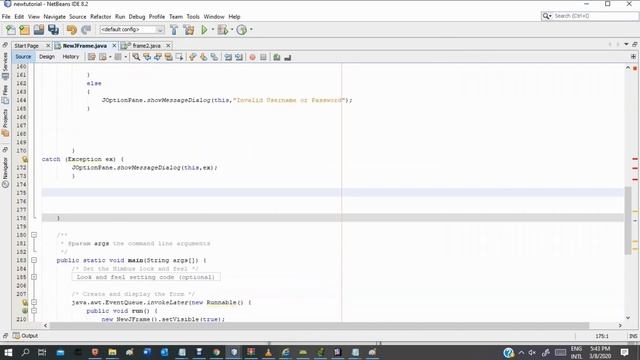The height and width of the screenshot is (360, 640).
Task: Close the Start Page tab
Action: [x=48, y=46]
